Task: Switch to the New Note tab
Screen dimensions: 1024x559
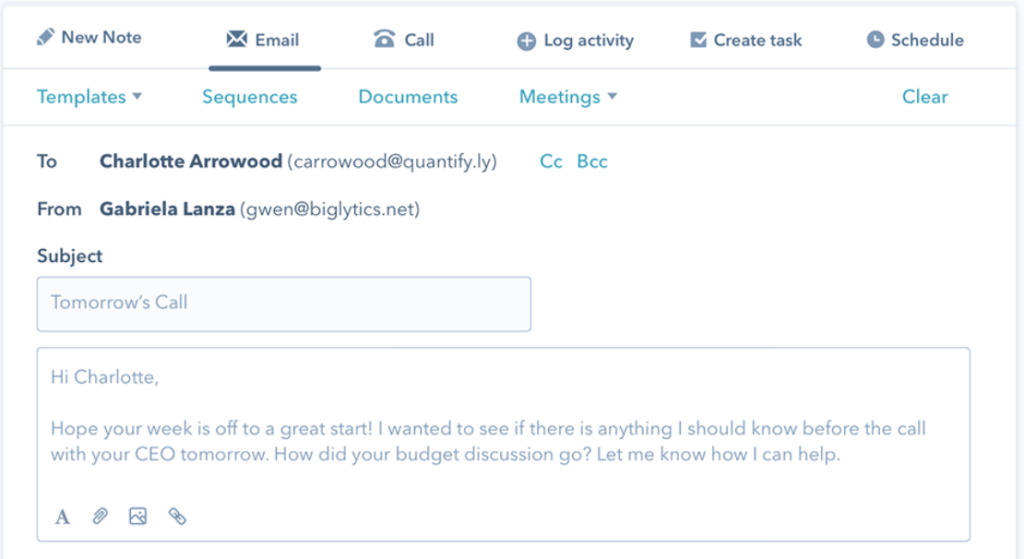Action: pyautogui.click(x=89, y=37)
